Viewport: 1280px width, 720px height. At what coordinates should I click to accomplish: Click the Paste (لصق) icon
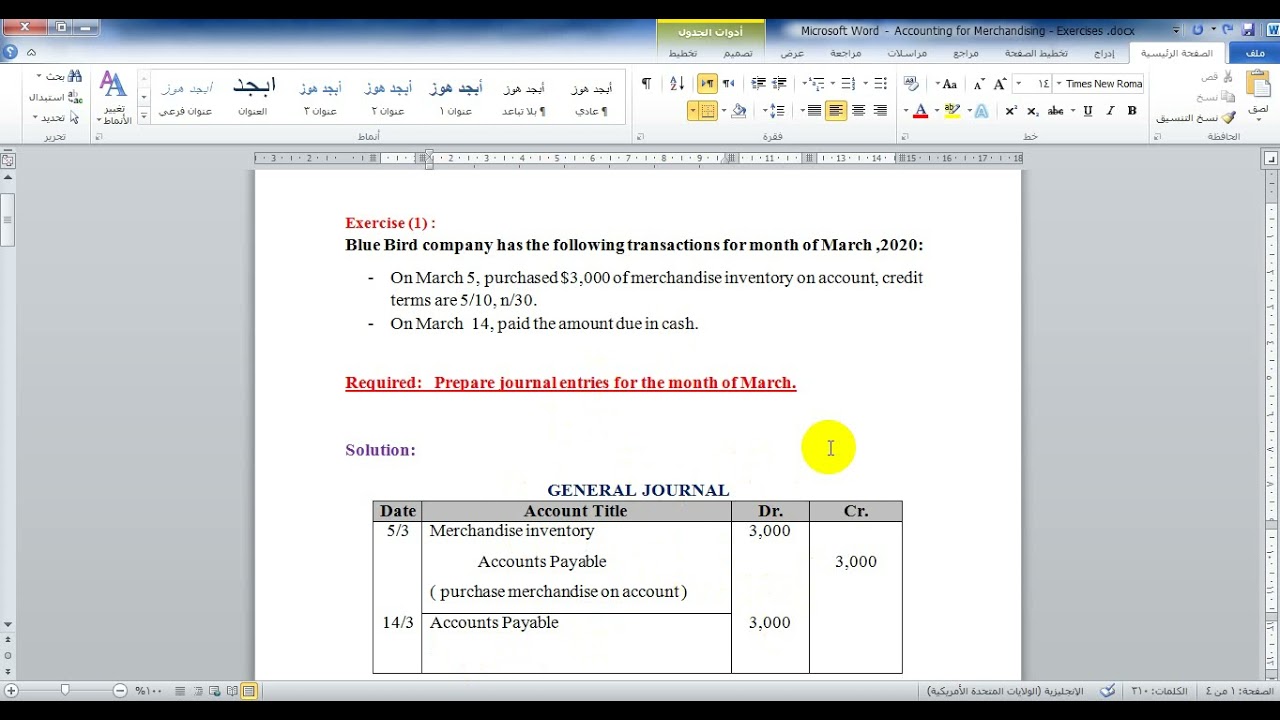click(x=1257, y=84)
